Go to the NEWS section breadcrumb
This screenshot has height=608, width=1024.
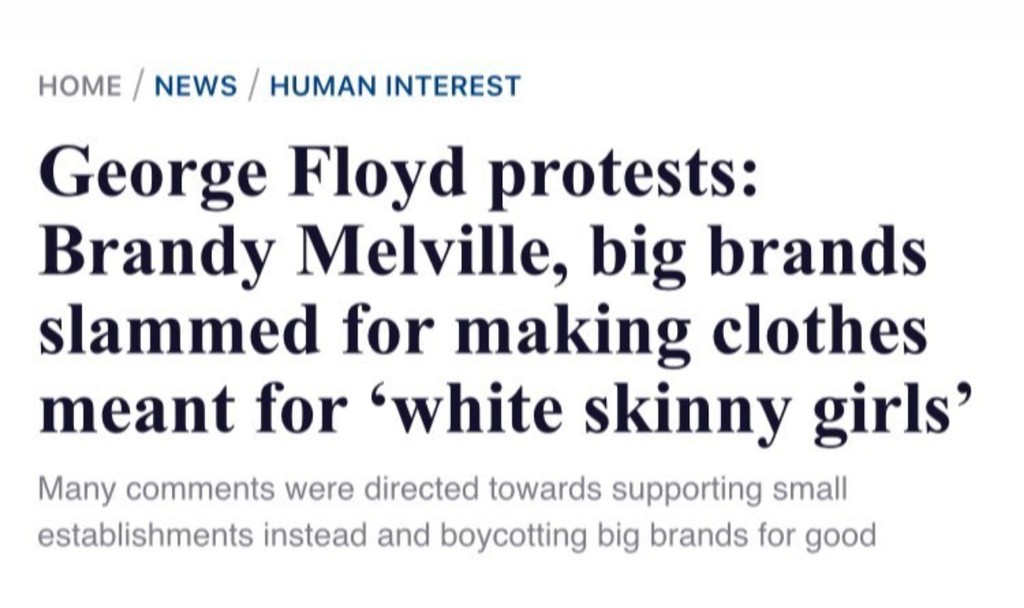click(196, 86)
